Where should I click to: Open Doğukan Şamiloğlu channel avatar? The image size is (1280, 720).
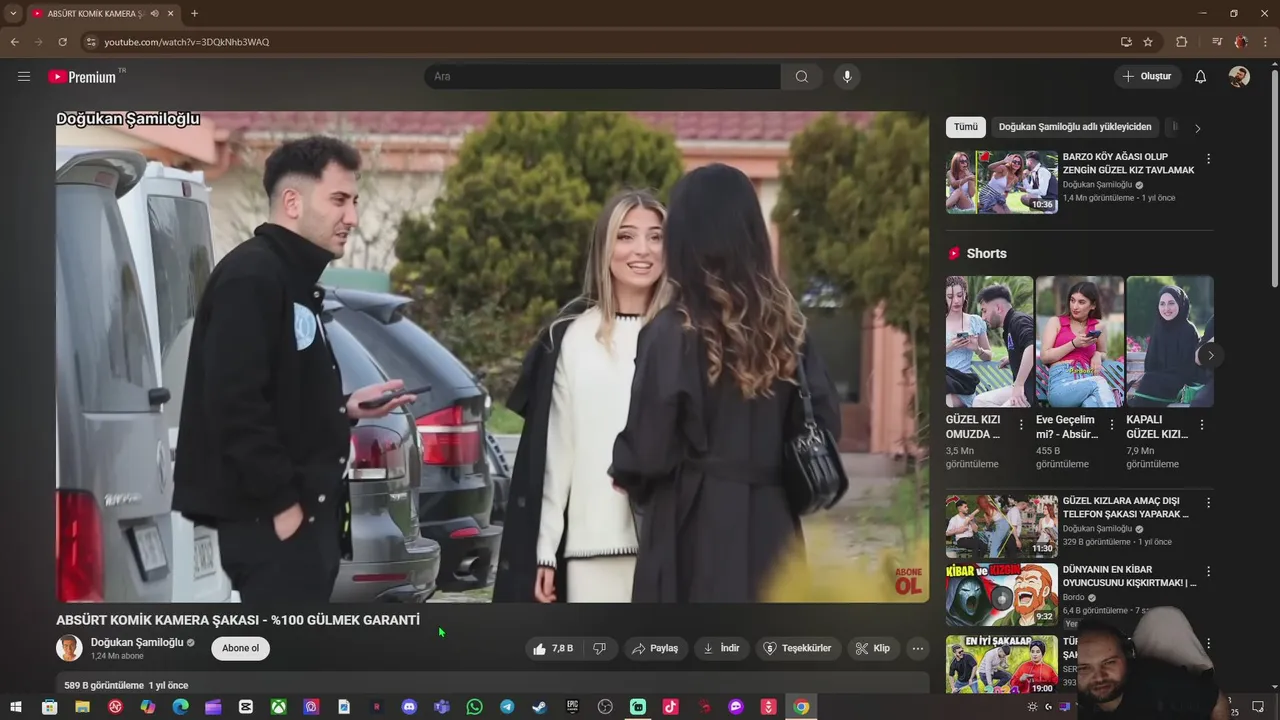tap(69, 648)
